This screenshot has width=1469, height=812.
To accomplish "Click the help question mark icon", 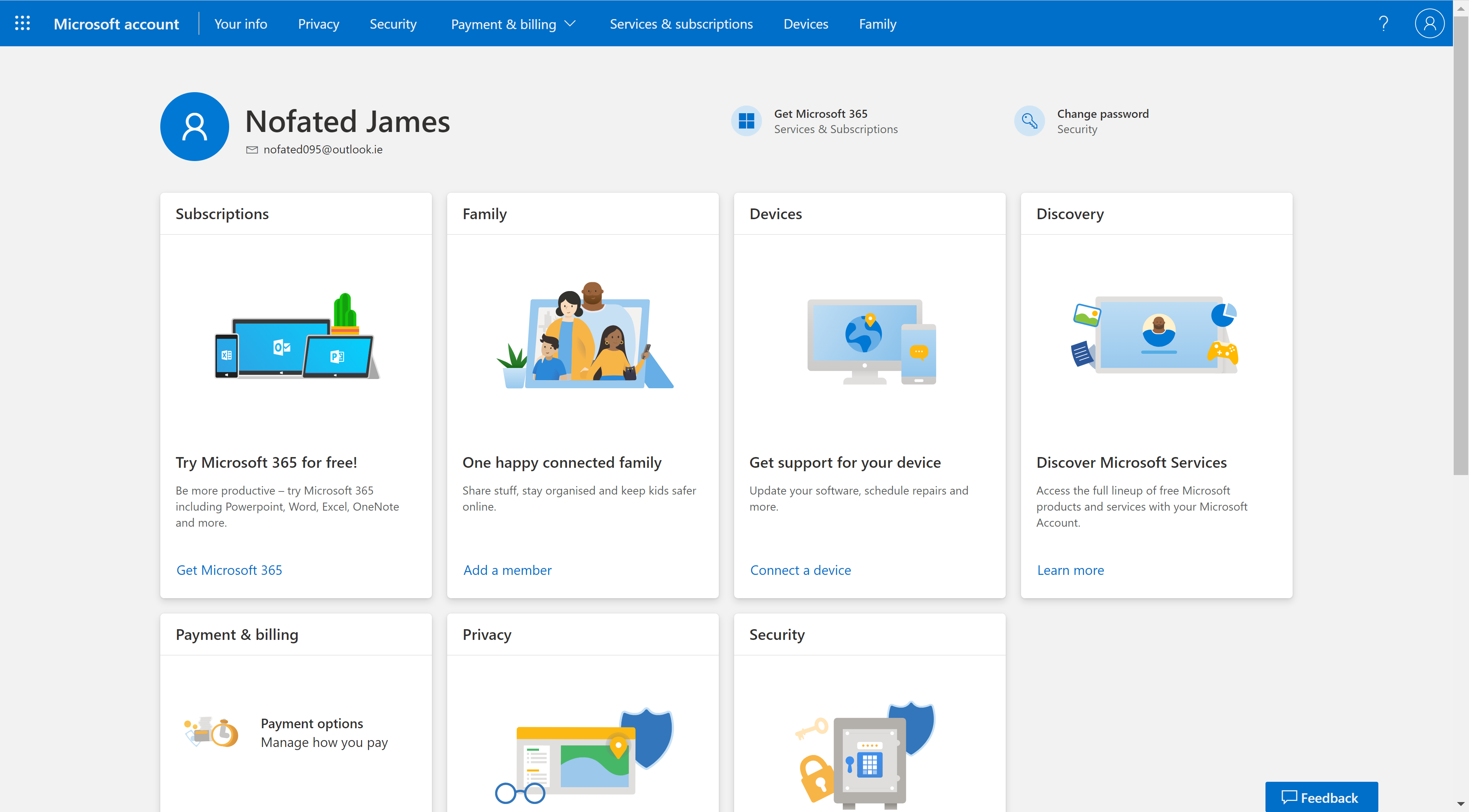I will (x=1383, y=23).
